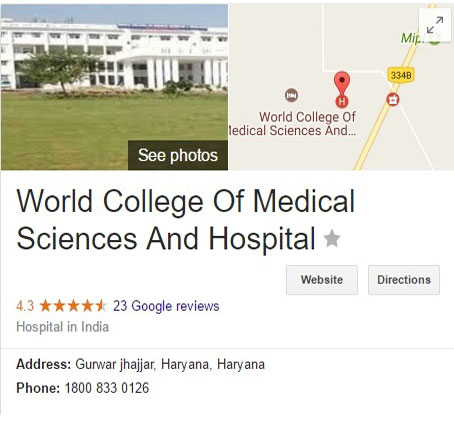Click the World College Of Medical Sciences title
454x424 pixels.
click(x=185, y=219)
